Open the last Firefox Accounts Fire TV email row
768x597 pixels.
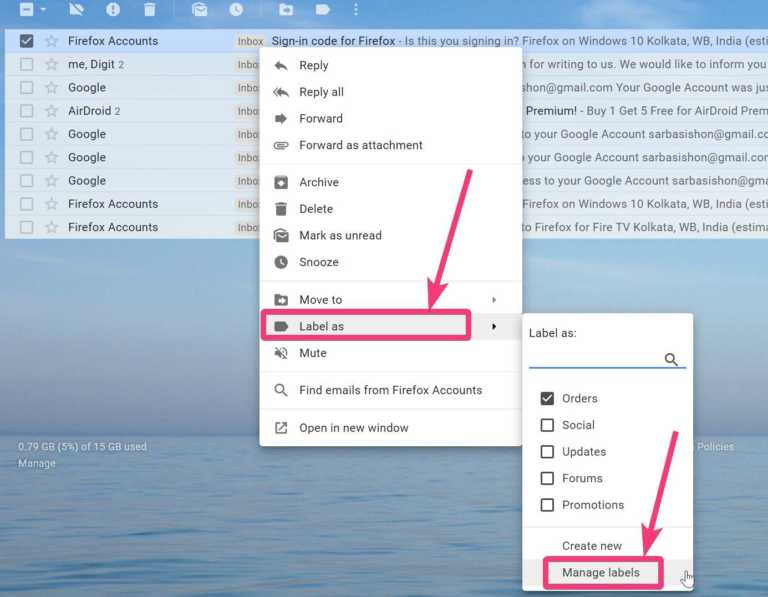pyautogui.click(x=386, y=227)
